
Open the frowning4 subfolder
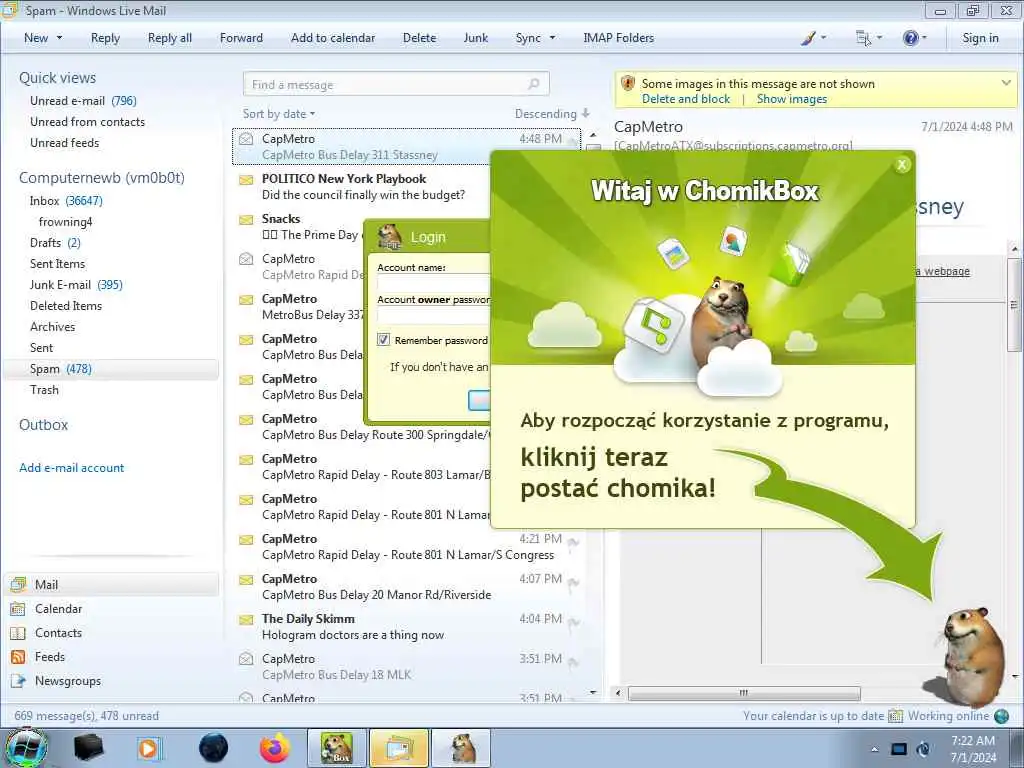point(65,222)
